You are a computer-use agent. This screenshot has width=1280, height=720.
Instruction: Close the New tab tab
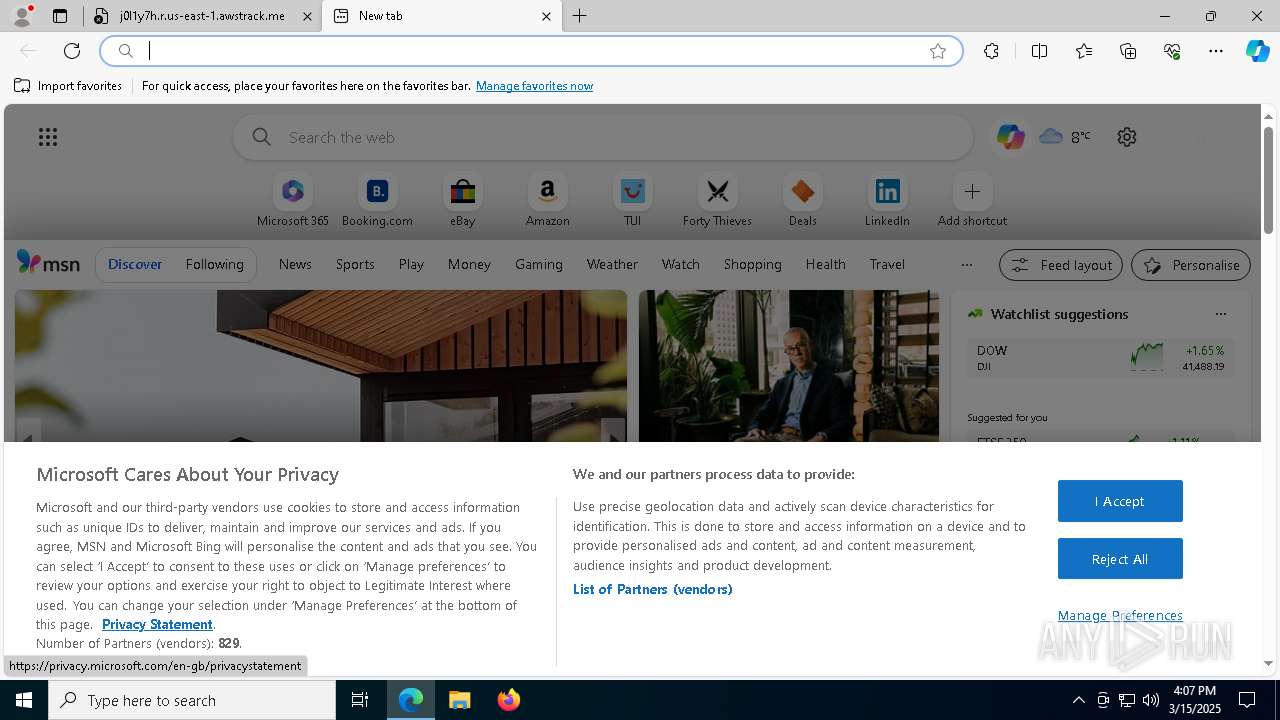[x=546, y=16]
